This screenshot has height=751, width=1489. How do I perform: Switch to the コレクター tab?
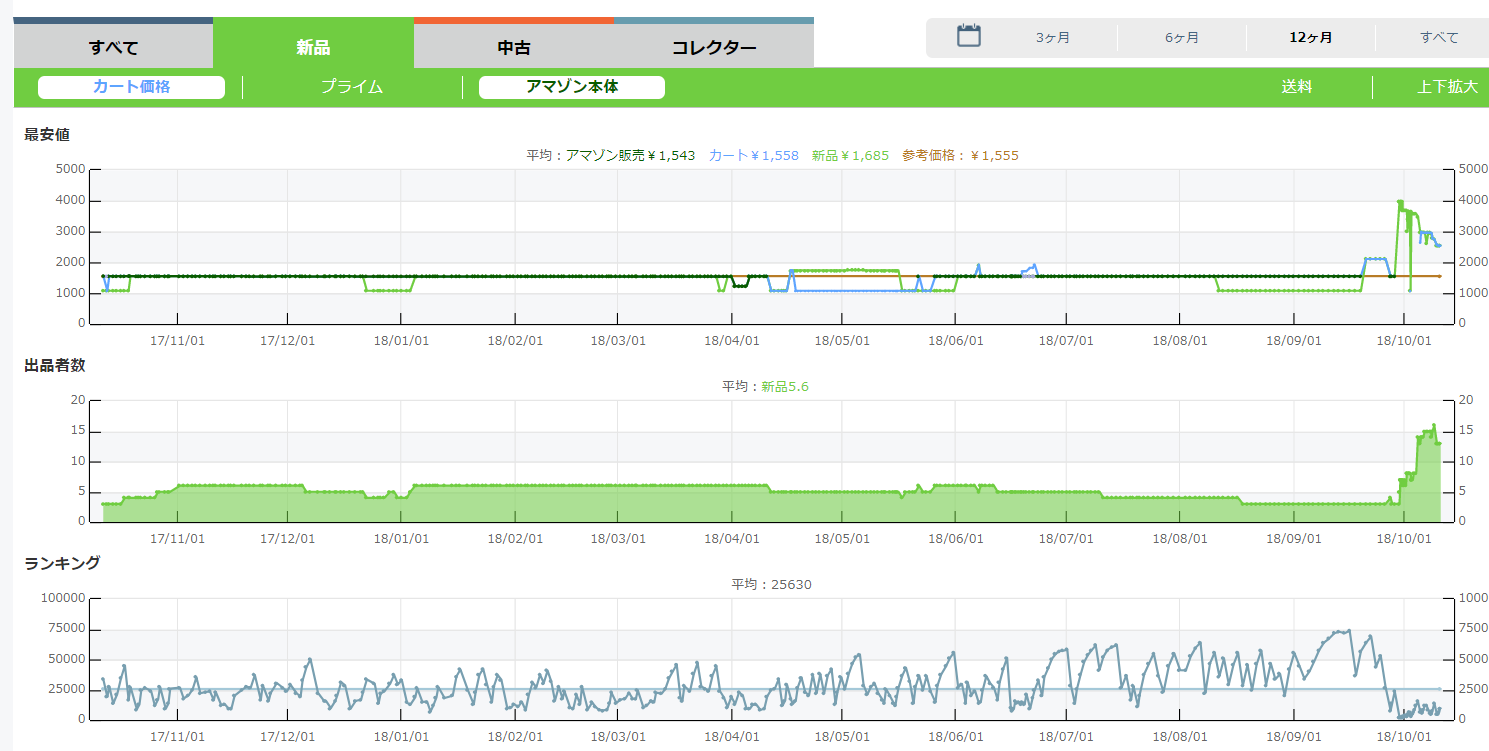pyautogui.click(x=713, y=46)
